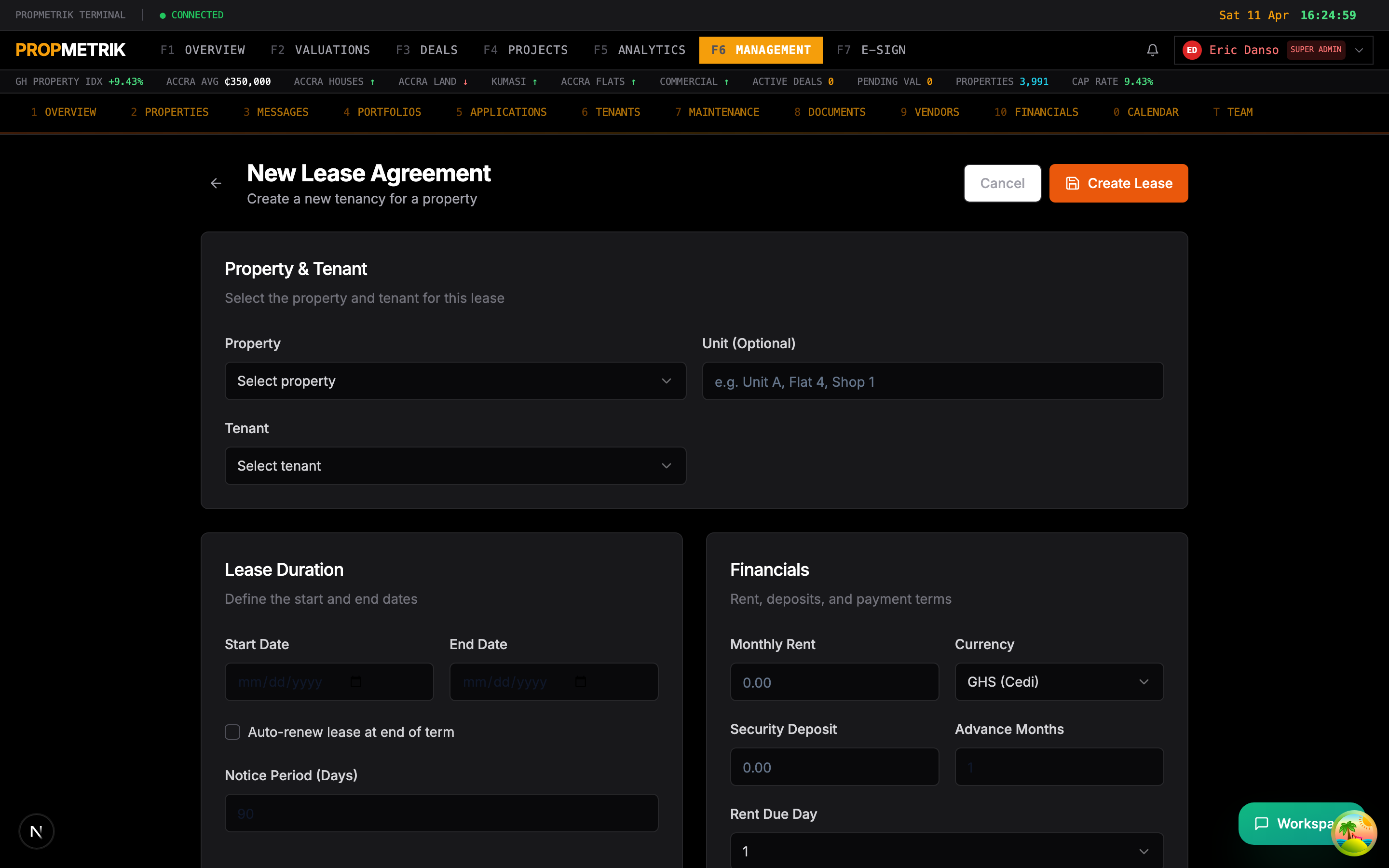Click the PROPMETRIK TERMINAL title text
Viewport: 1389px width, 868px height.
pyautogui.click(x=70, y=15)
